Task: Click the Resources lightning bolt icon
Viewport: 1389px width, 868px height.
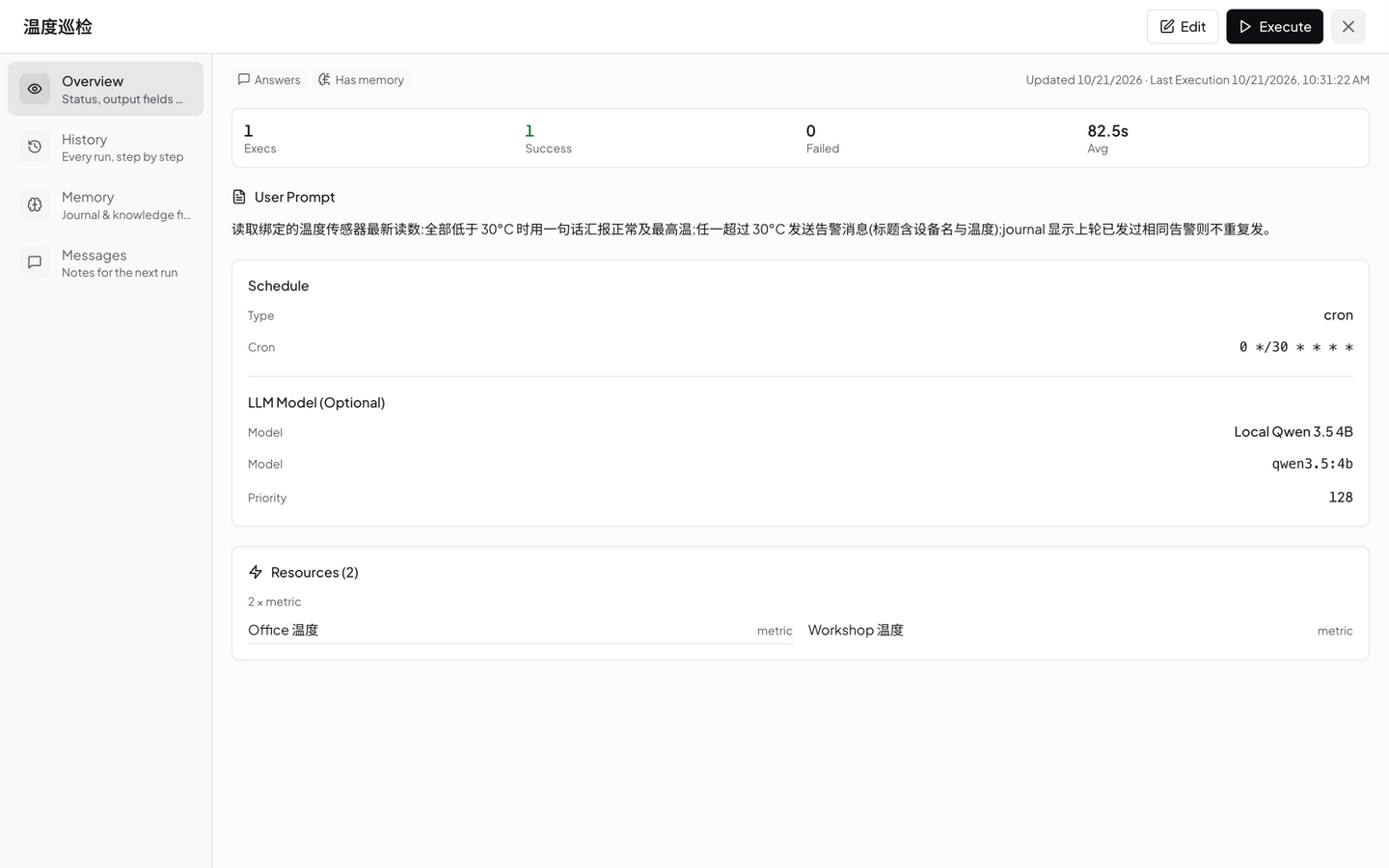Action: [x=256, y=572]
